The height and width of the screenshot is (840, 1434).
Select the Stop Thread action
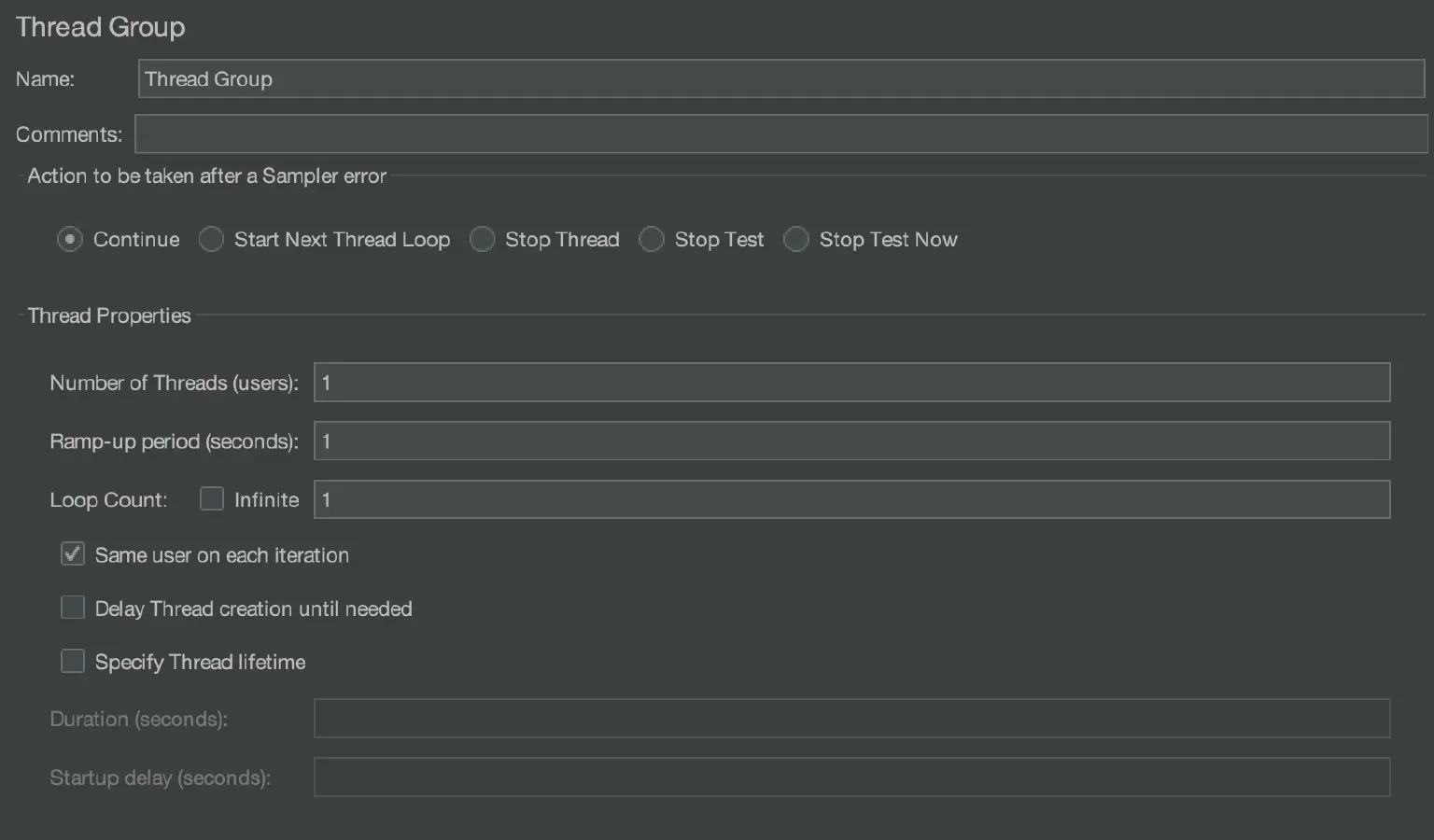point(483,239)
